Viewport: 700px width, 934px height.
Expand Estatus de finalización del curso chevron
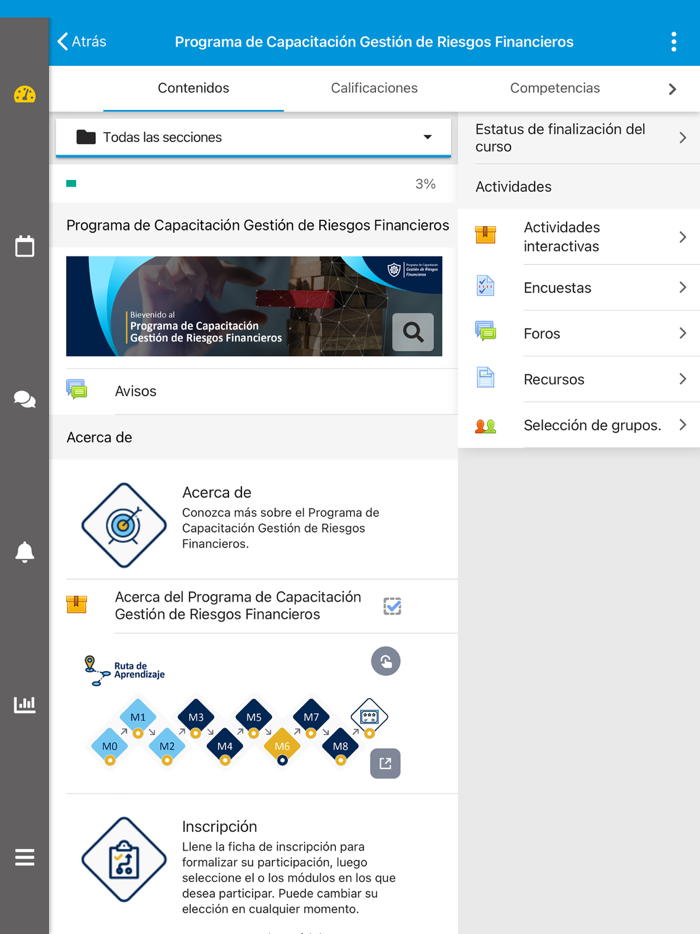coord(683,138)
